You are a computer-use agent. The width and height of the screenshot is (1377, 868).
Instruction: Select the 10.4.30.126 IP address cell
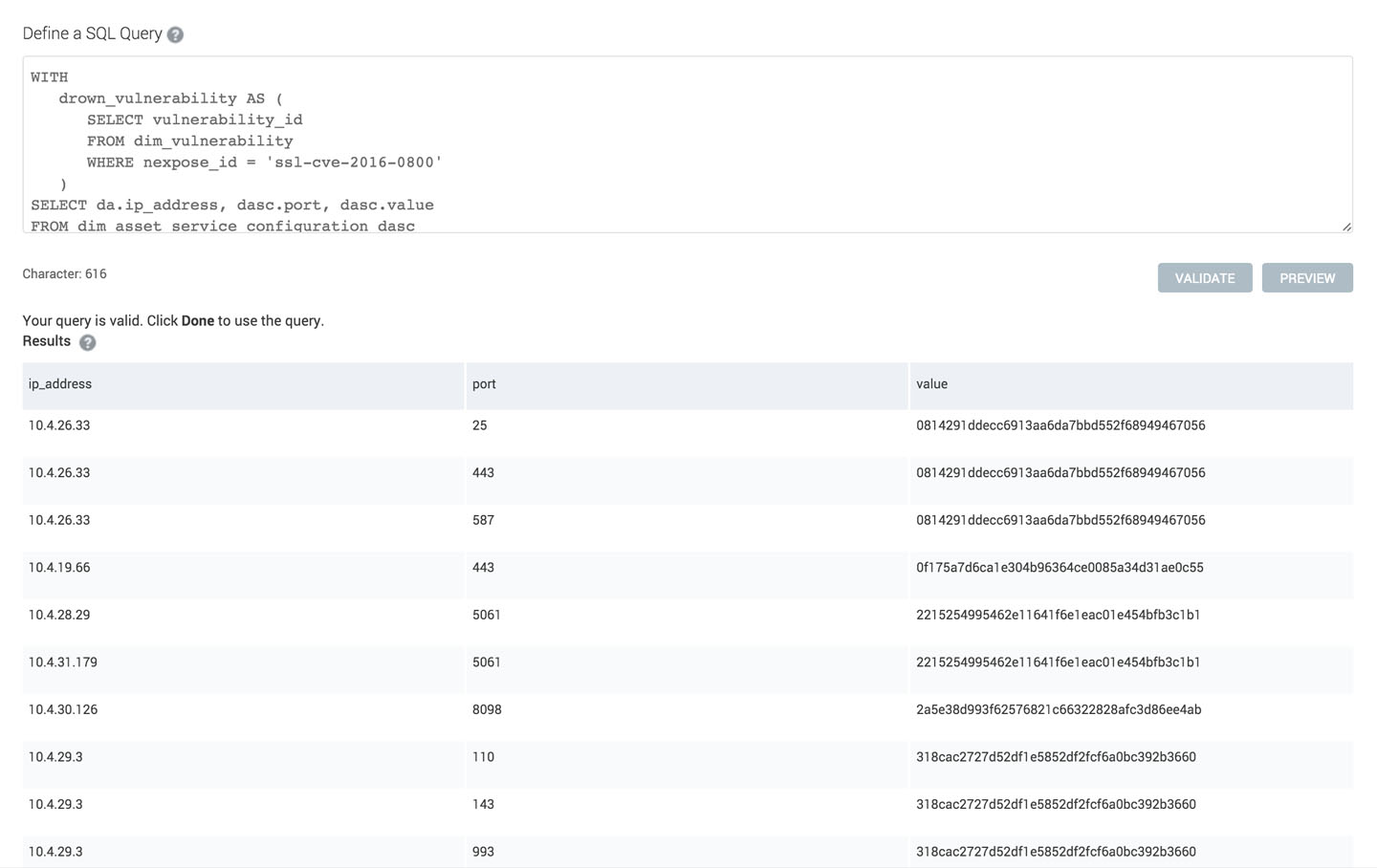click(x=63, y=709)
